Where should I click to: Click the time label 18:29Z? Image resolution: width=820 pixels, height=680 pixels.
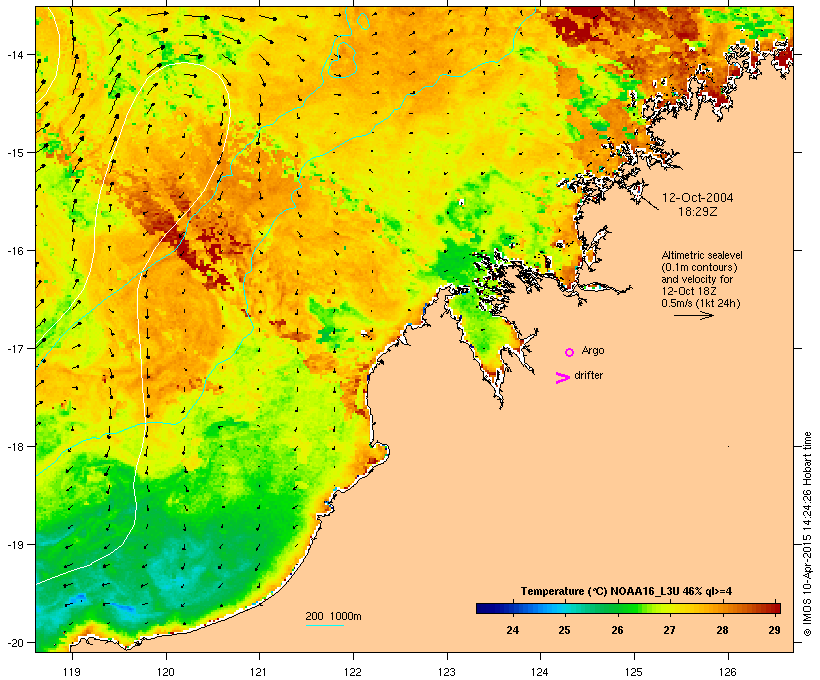(x=698, y=212)
